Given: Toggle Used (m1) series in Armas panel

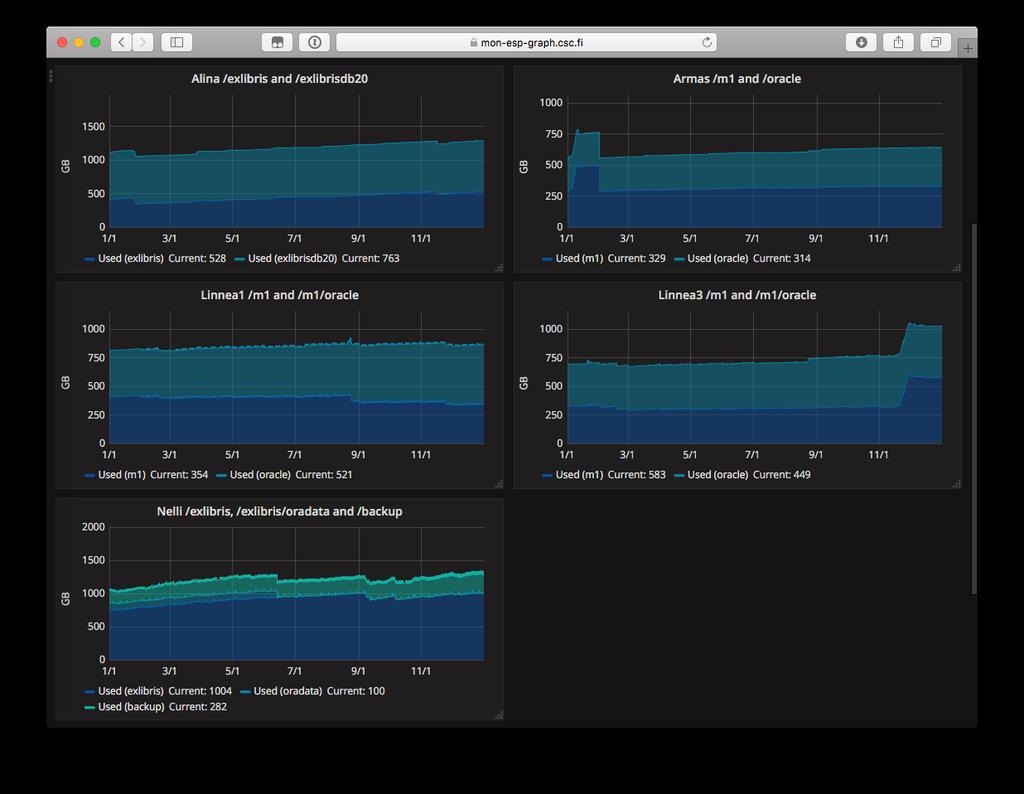Looking at the screenshot, I should (x=579, y=259).
